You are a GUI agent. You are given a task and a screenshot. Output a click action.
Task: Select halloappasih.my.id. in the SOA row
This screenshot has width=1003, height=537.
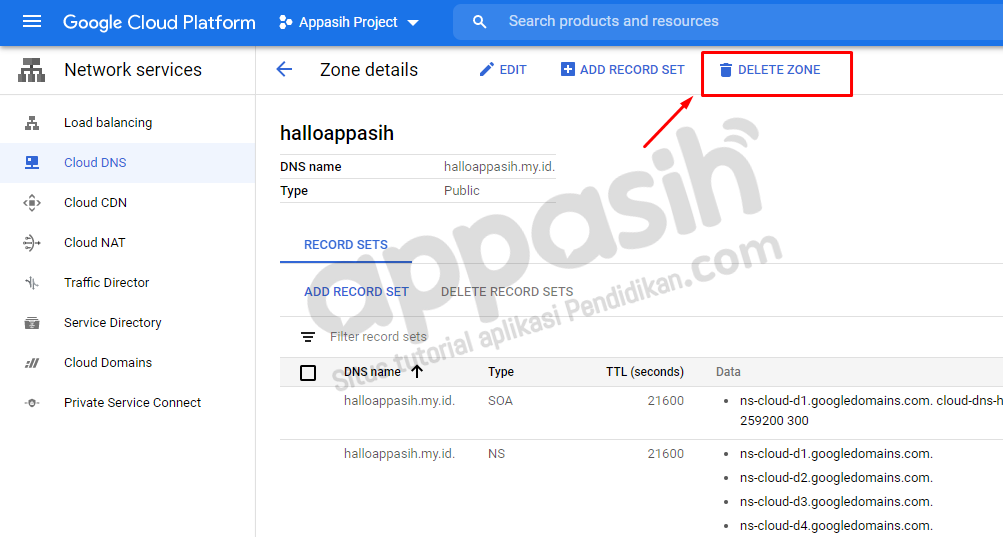click(x=399, y=401)
